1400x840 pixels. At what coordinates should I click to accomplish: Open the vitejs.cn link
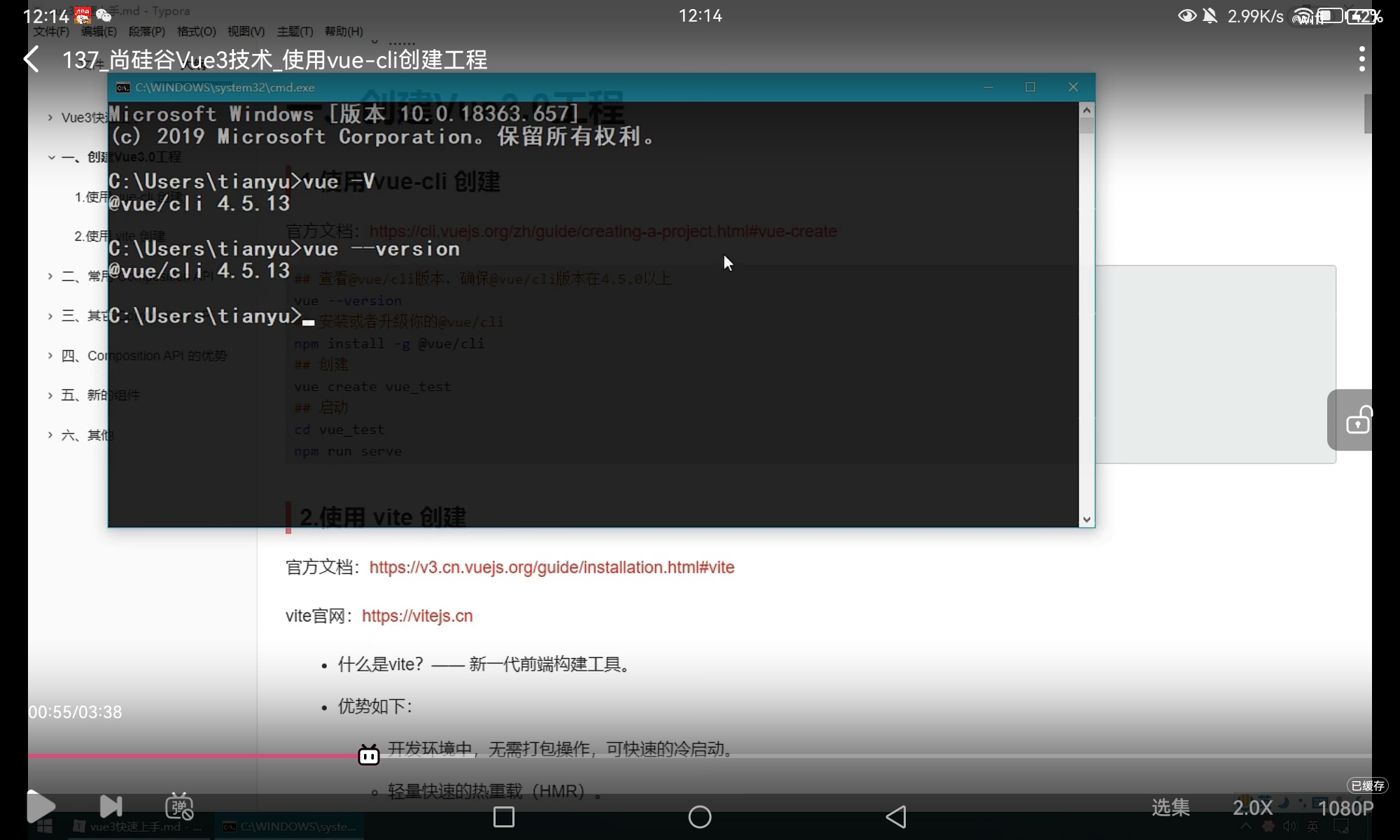pyautogui.click(x=417, y=616)
